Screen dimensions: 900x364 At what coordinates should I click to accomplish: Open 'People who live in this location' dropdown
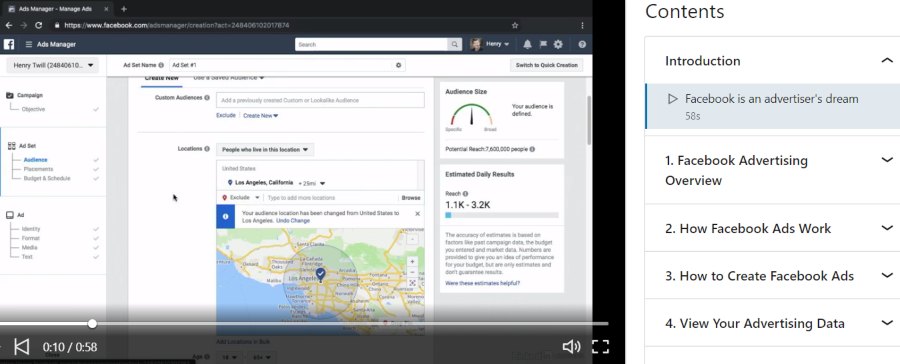tap(265, 149)
